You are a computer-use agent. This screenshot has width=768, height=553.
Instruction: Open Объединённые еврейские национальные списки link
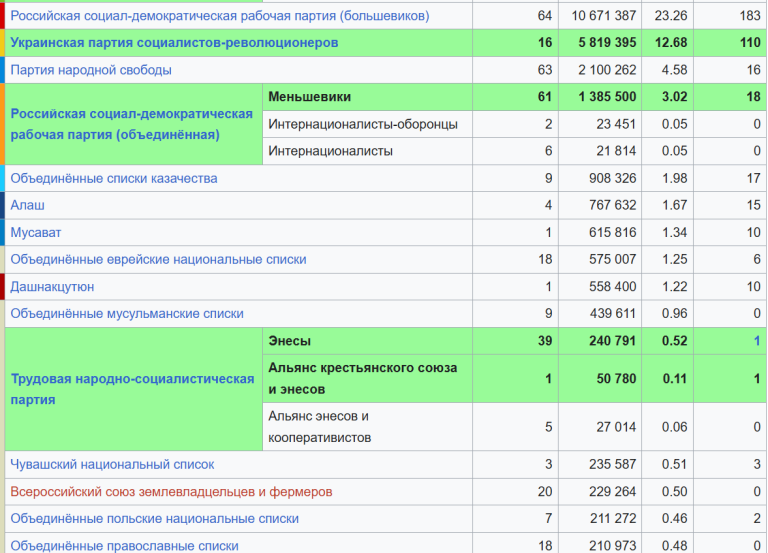point(158,259)
